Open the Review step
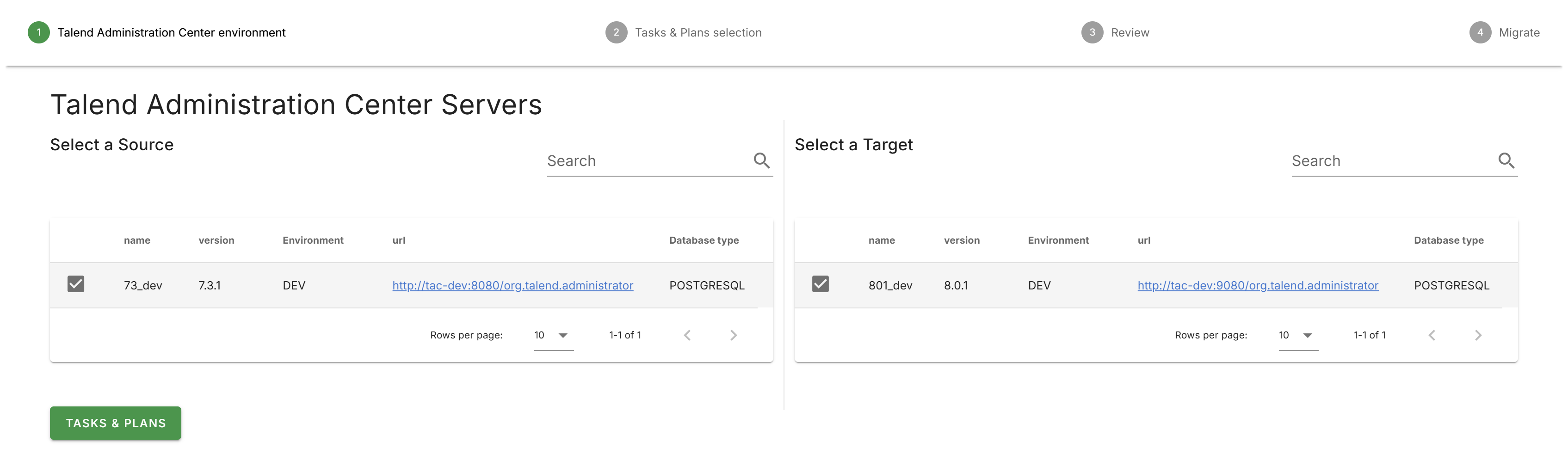The image size is (1568, 467). click(1130, 32)
